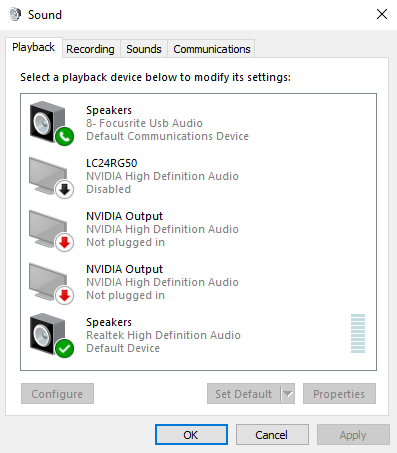Click the Configure button
Image resolution: width=397 pixels, height=453 pixels.
[57, 394]
